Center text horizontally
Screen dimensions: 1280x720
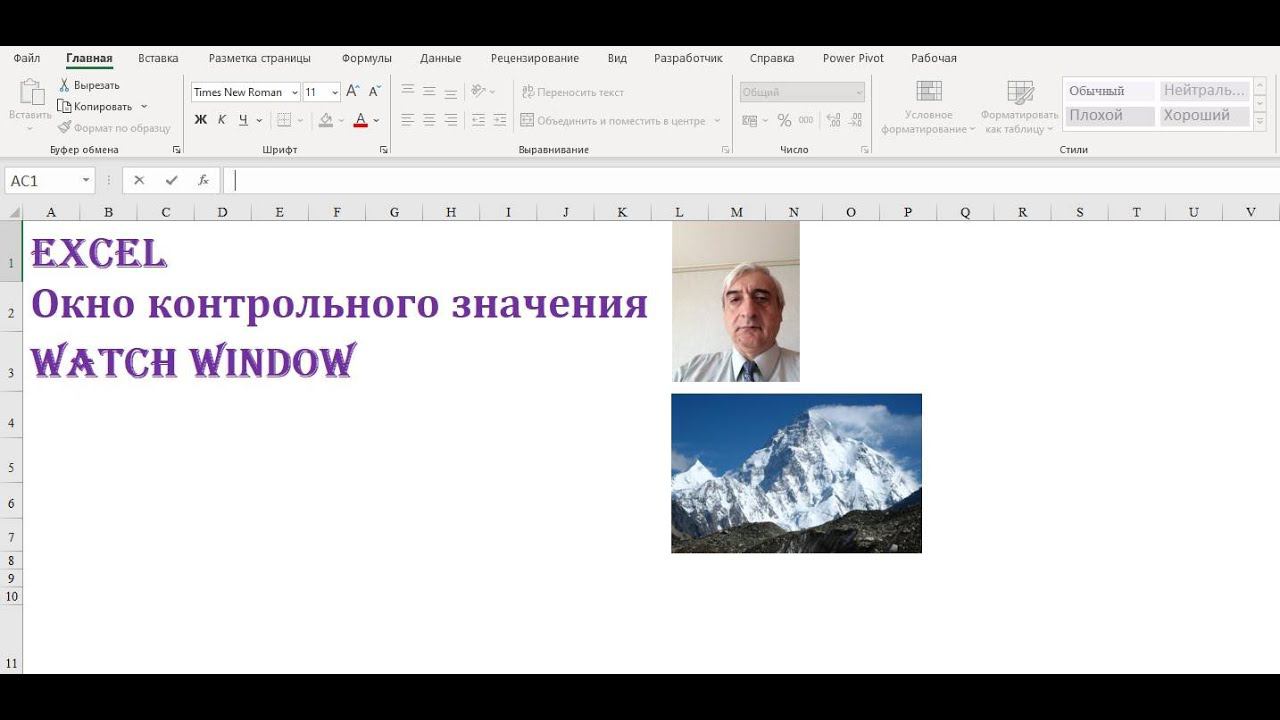pos(429,120)
